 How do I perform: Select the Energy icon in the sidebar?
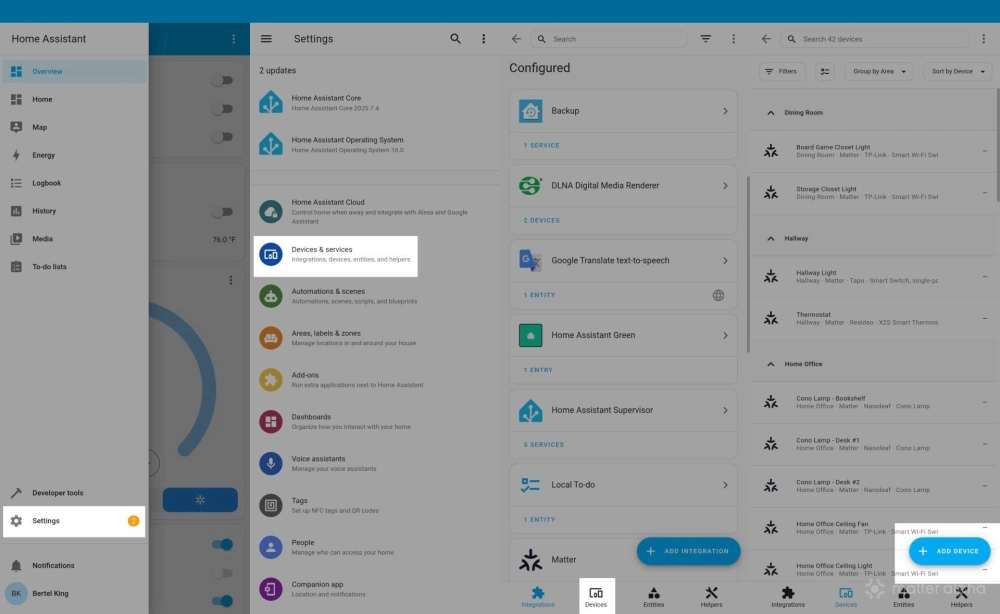[16, 154]
